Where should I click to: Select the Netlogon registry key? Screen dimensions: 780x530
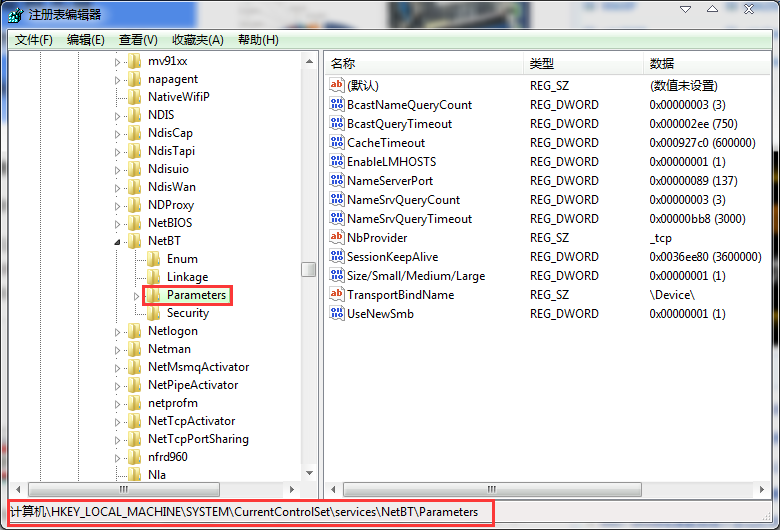point(172,331)
